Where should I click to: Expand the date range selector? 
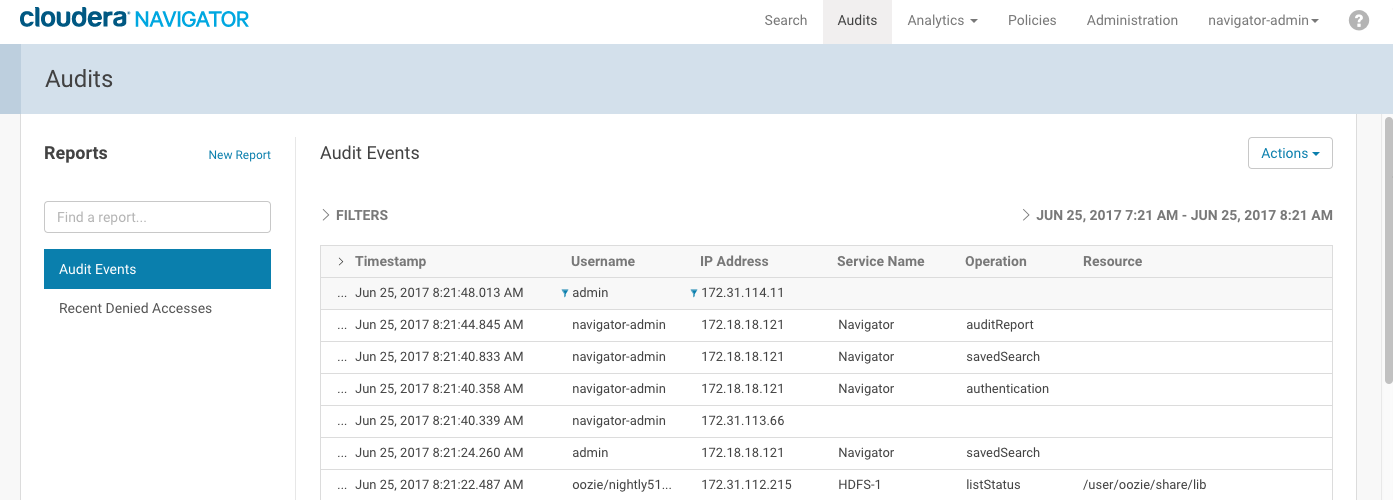point(1176,215)
